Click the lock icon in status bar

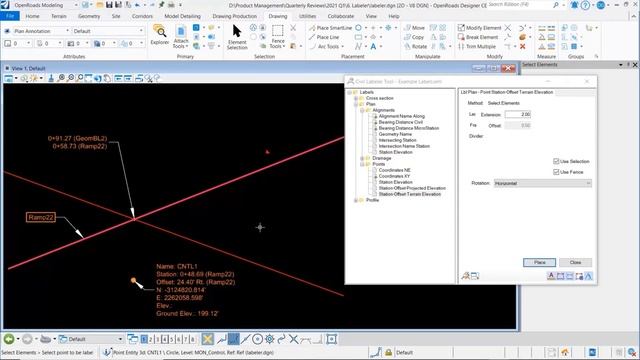coord(388,352)
